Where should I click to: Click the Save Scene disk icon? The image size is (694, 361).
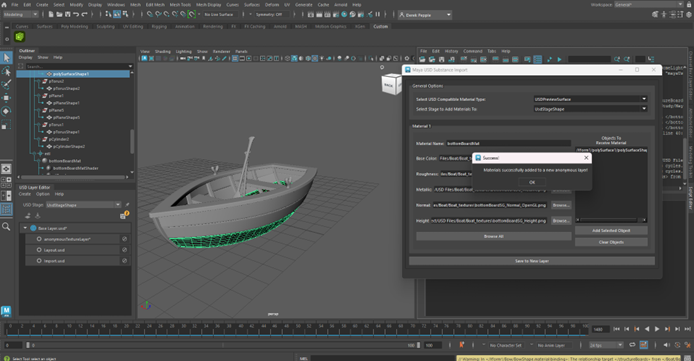click(x=67, y=15)
